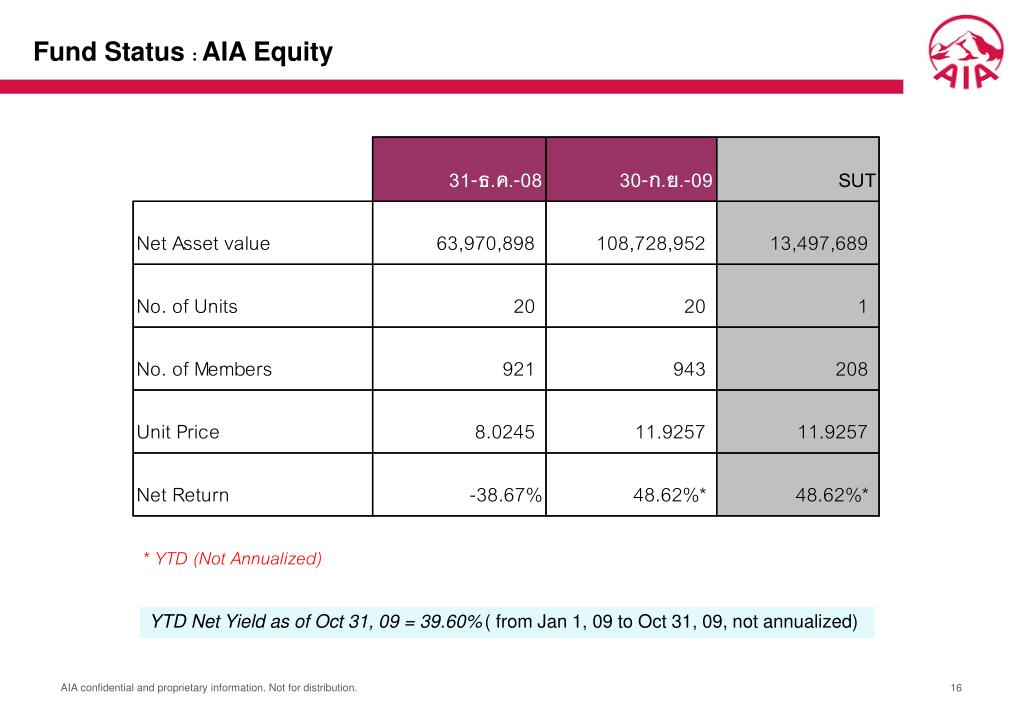Click the highlighted YTD Net Yield note
The height and width of the screenshot is (708, 1023).
pyautogui.click(x=505, y=623)
